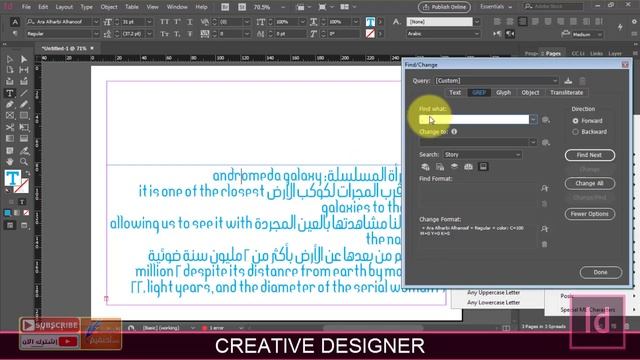The width and height of the screenshot is (640, 360).
Task: Open Search scope Story dropdown
Action: click(x=482, y=155)
